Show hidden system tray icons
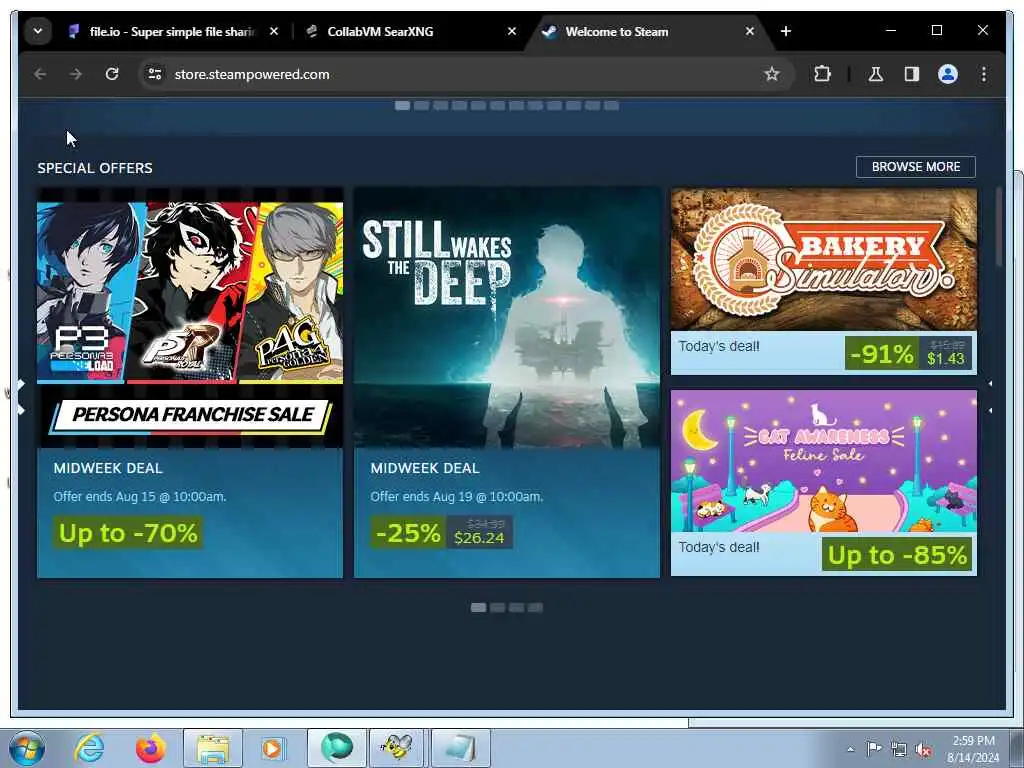The width and height of the screenshot is (1024, 768). click(x=850, y=749)
